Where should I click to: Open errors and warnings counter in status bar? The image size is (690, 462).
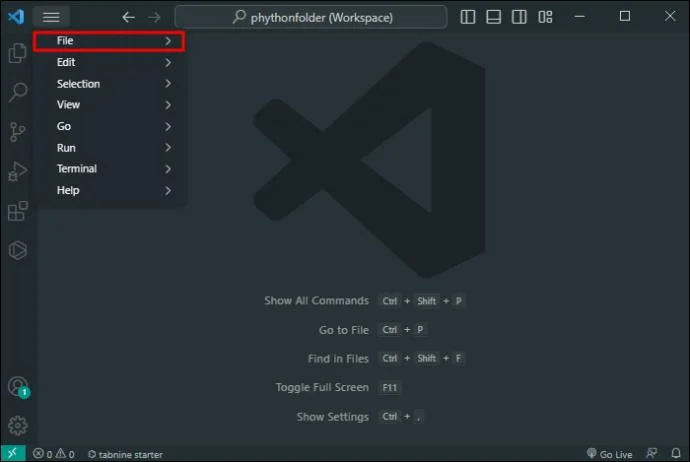click(x=54, y=454)
